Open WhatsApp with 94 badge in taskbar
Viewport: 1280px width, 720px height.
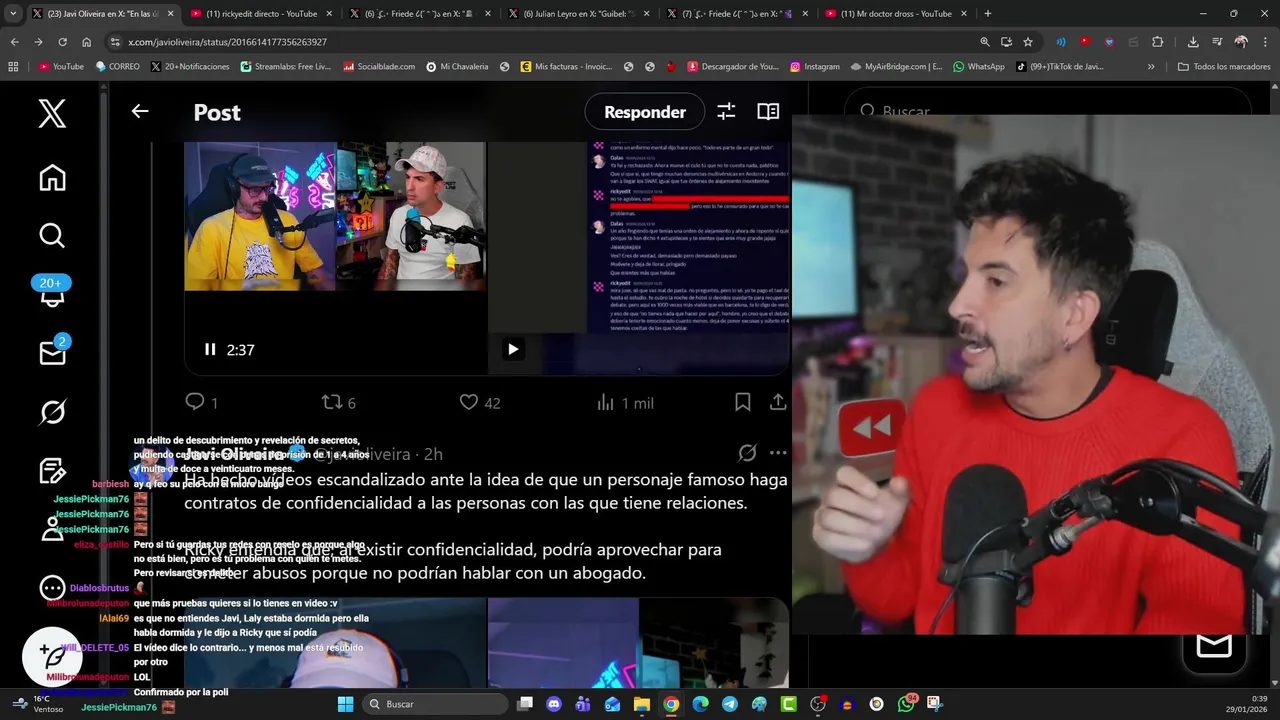pos(906,704)
